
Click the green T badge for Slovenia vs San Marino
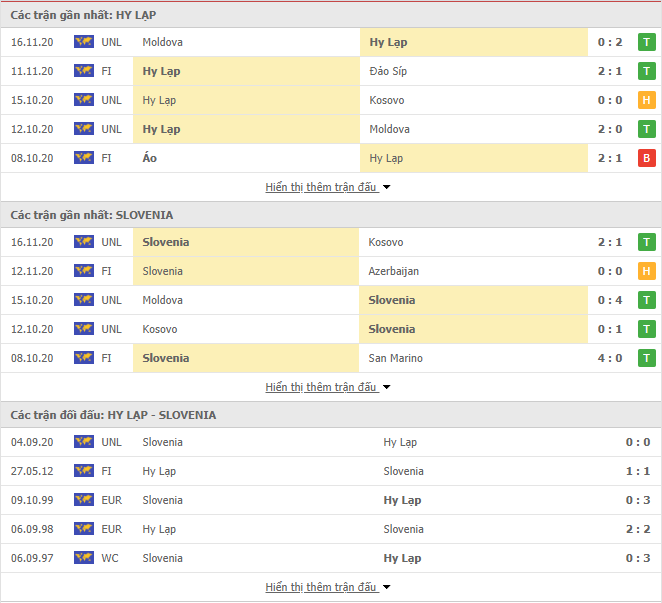coord(646,358)
